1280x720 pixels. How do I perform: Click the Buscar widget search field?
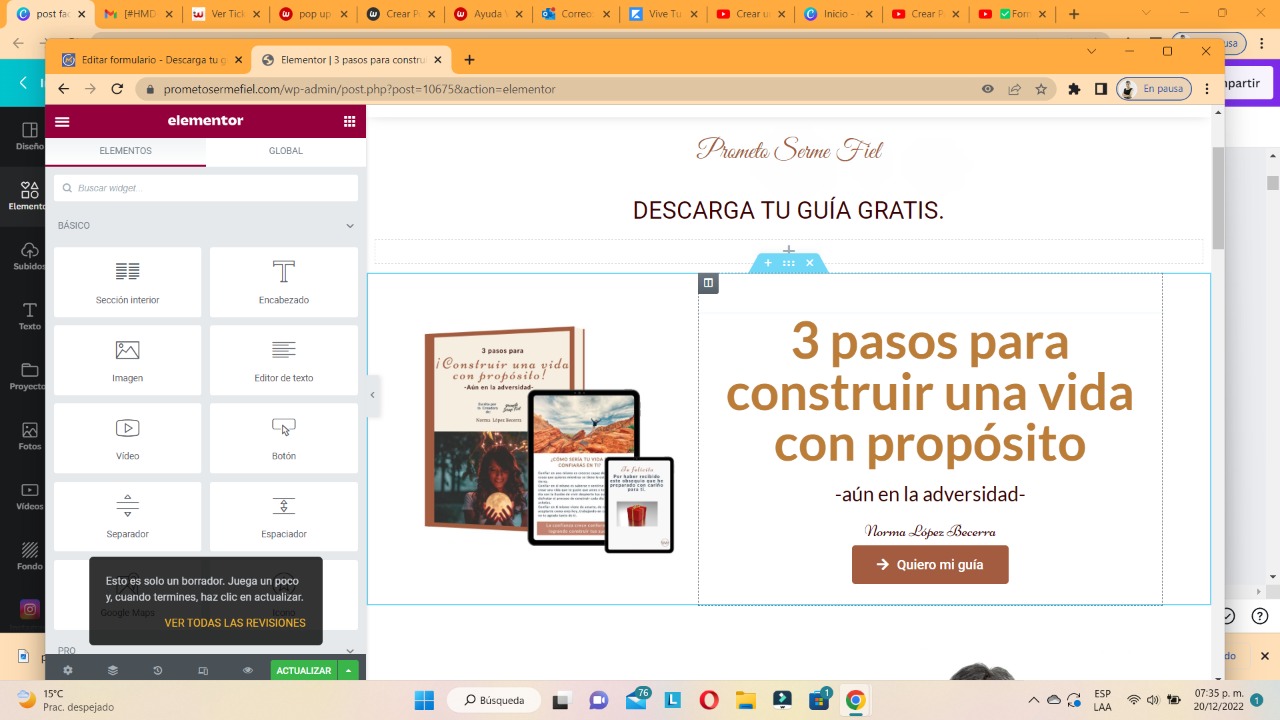(x=206, y=188)
